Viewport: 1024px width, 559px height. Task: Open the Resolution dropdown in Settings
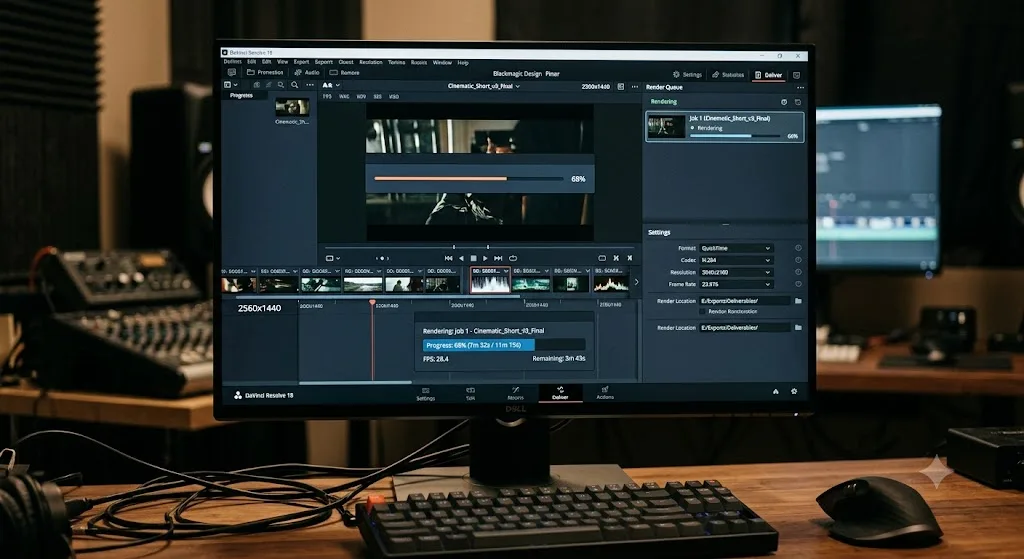pos(736,272)
